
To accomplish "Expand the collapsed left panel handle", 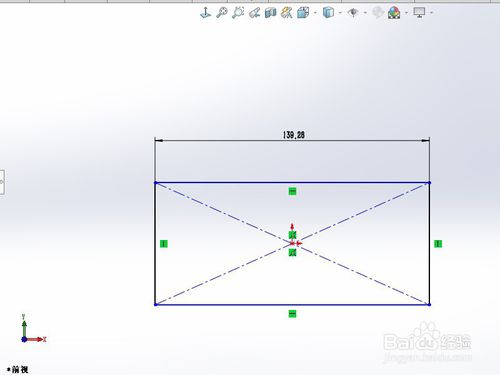I will click(x=2, y=182).
